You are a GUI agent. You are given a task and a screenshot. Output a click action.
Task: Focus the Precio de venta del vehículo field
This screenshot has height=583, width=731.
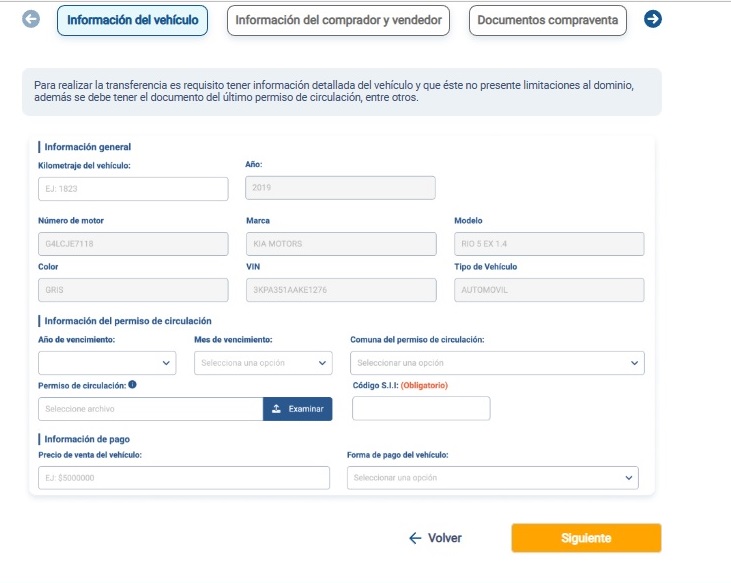coord(184,478)
